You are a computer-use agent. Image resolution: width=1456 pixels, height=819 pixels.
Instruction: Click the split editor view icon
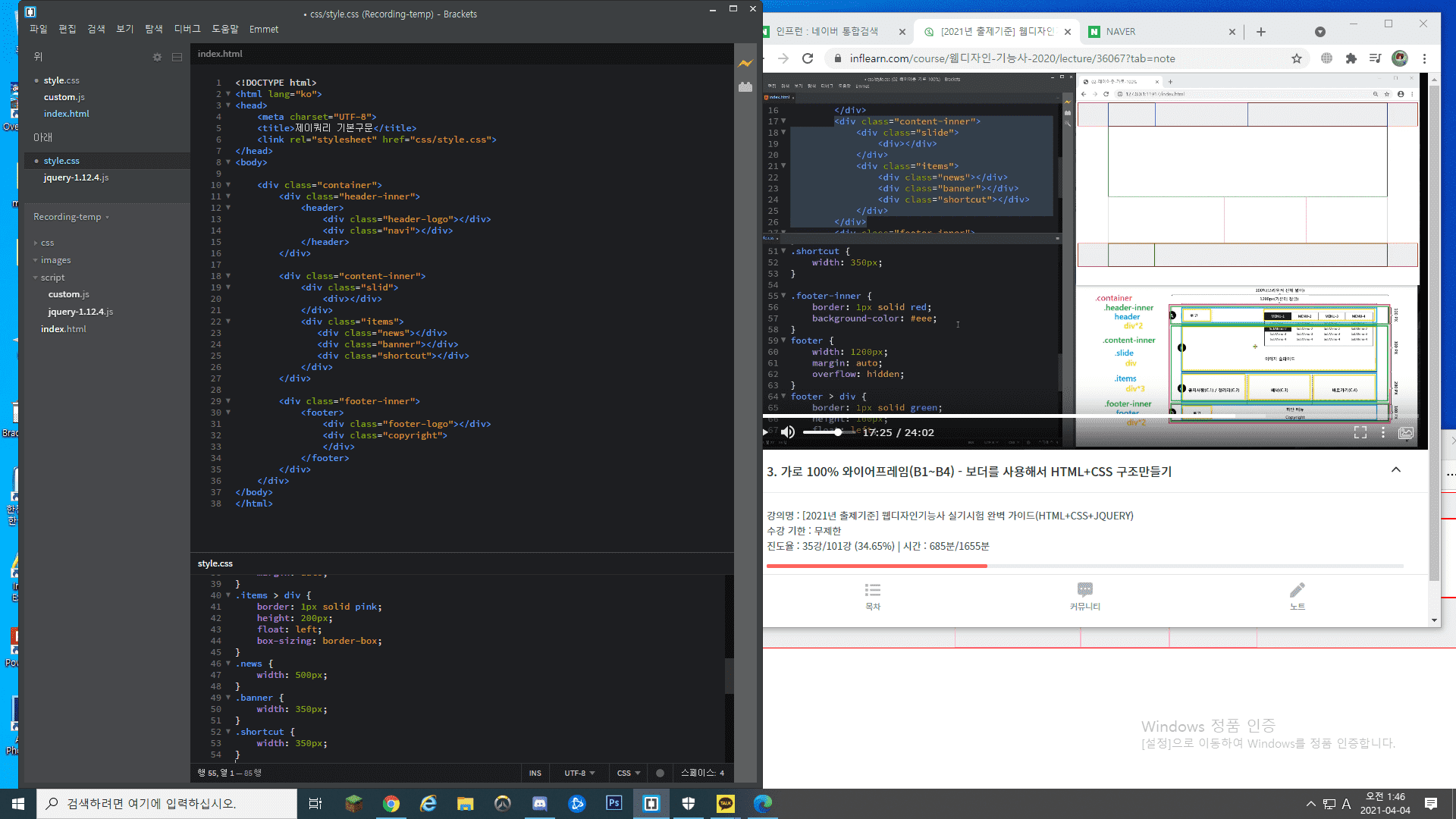[x=177, y=57]
